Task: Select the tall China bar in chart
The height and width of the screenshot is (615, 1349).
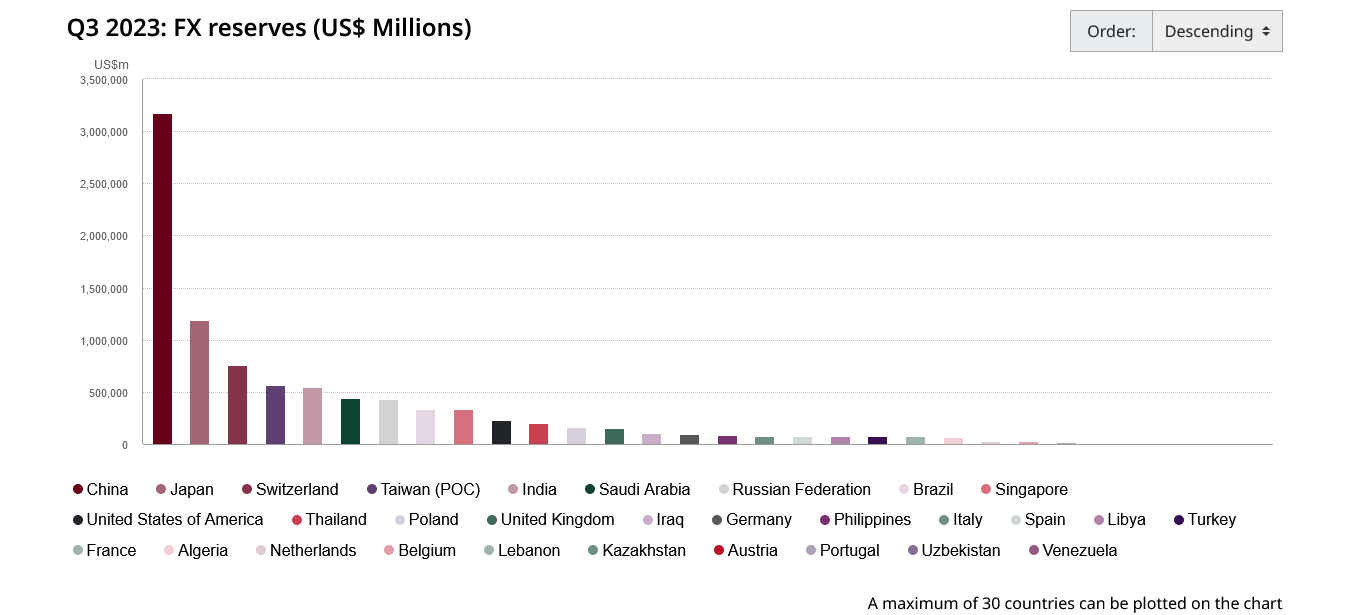Action: tap(162, 279)
